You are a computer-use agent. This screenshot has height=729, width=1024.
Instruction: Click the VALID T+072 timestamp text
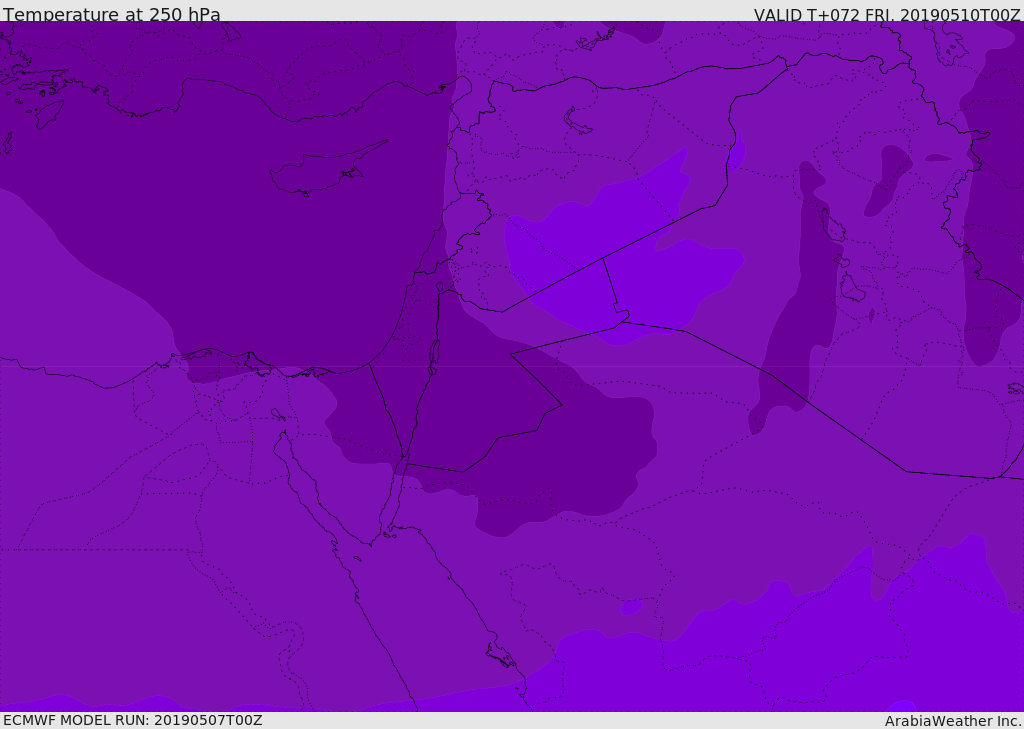point(887,14)
